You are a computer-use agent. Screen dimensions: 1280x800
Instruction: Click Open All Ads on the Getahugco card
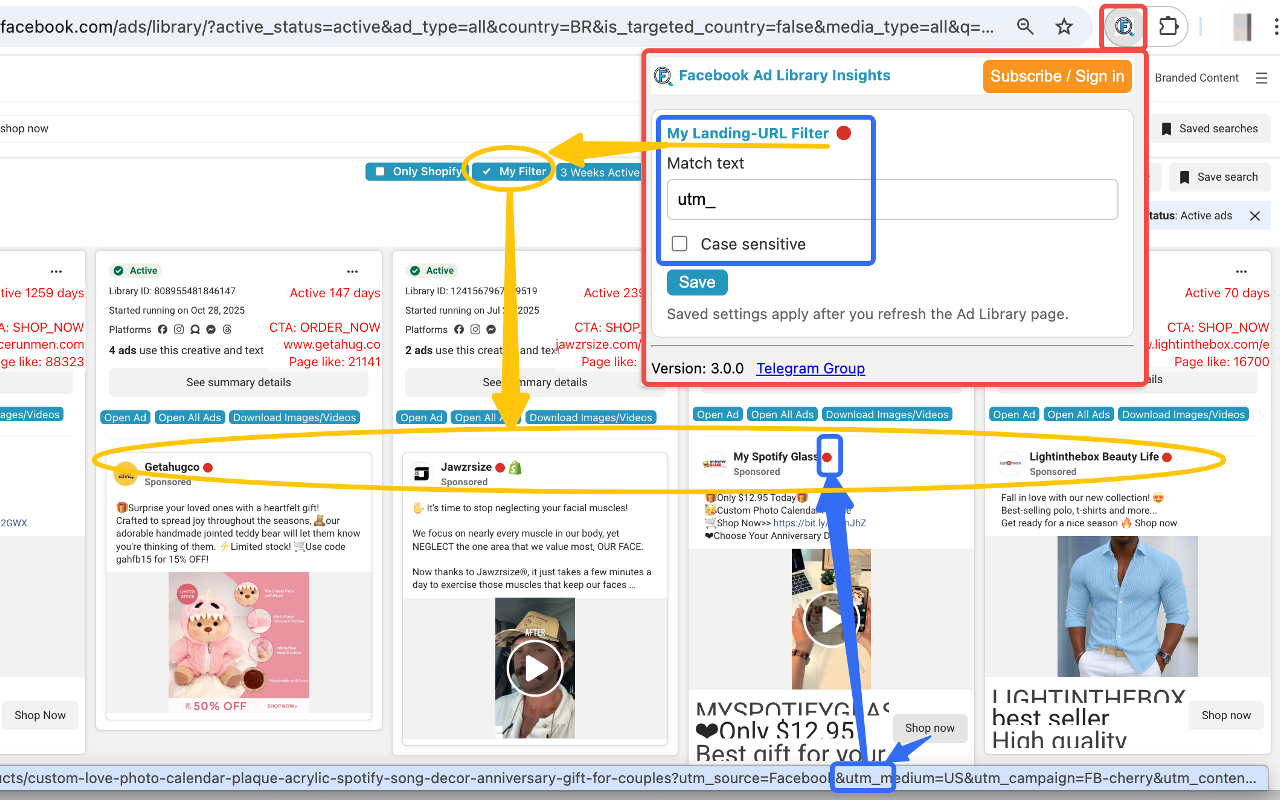[189, 418]
